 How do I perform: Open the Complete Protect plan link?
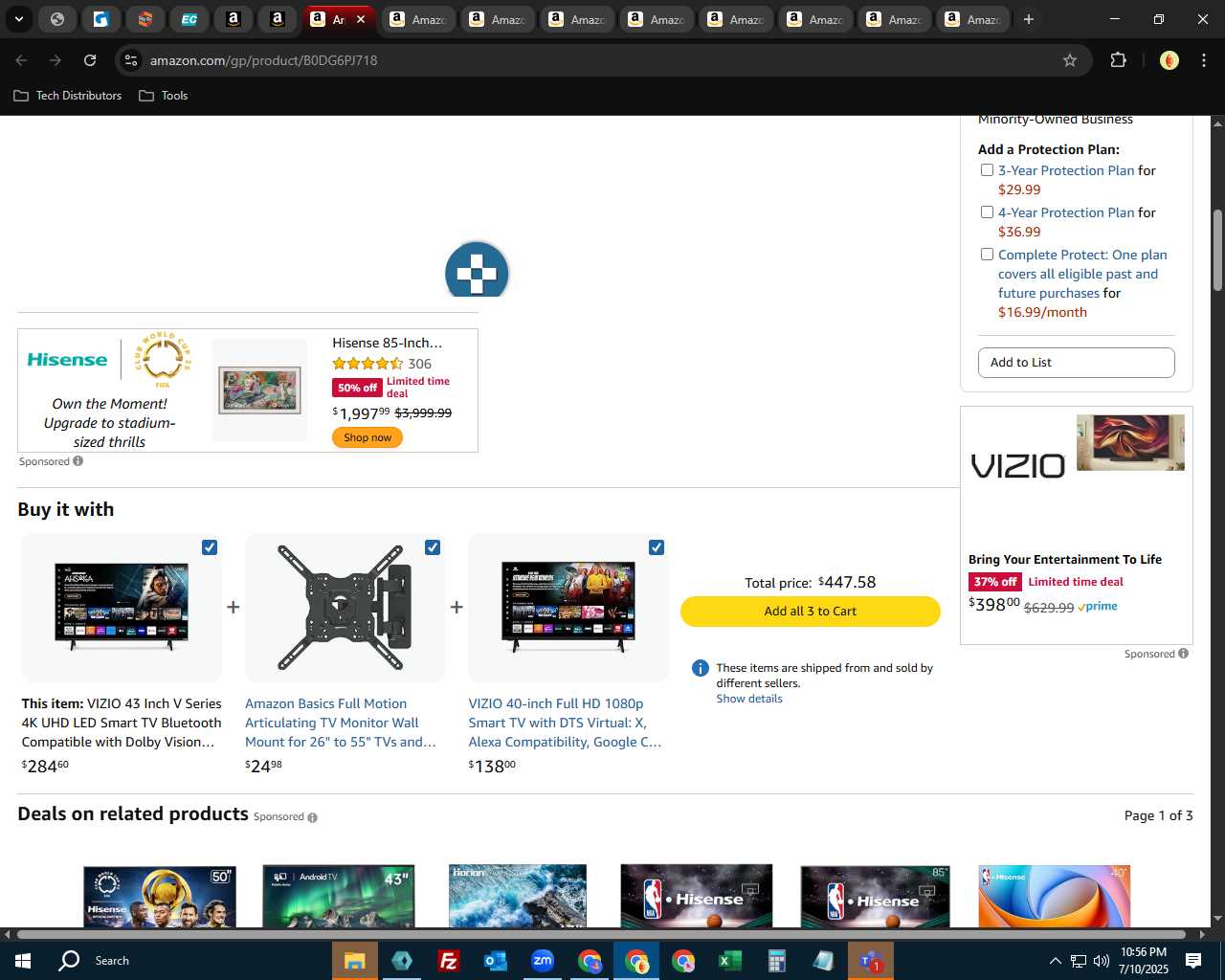[1082, 274]
